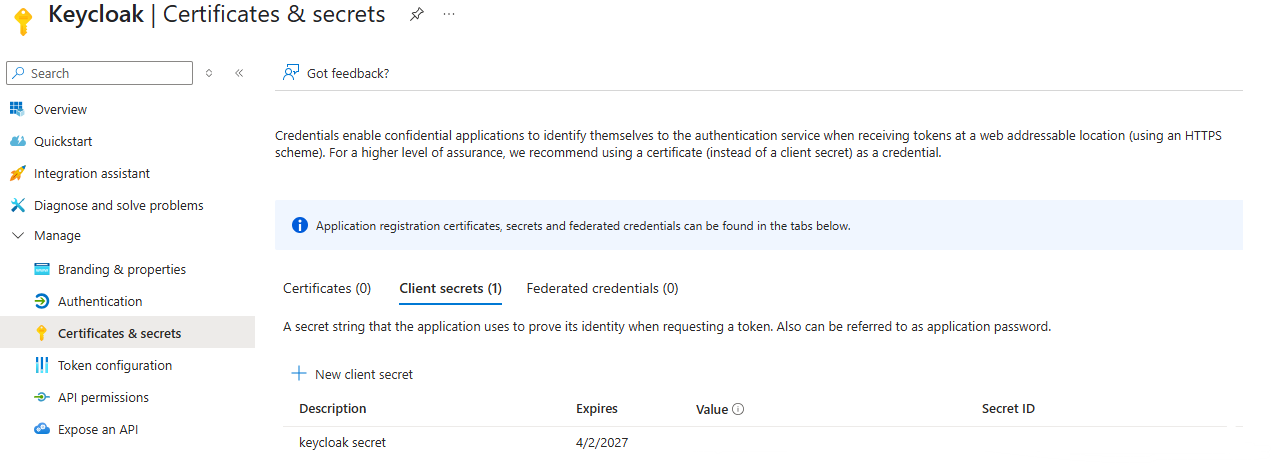
Task: Select the keycloak secret row
Action: [x=342, y=442]
